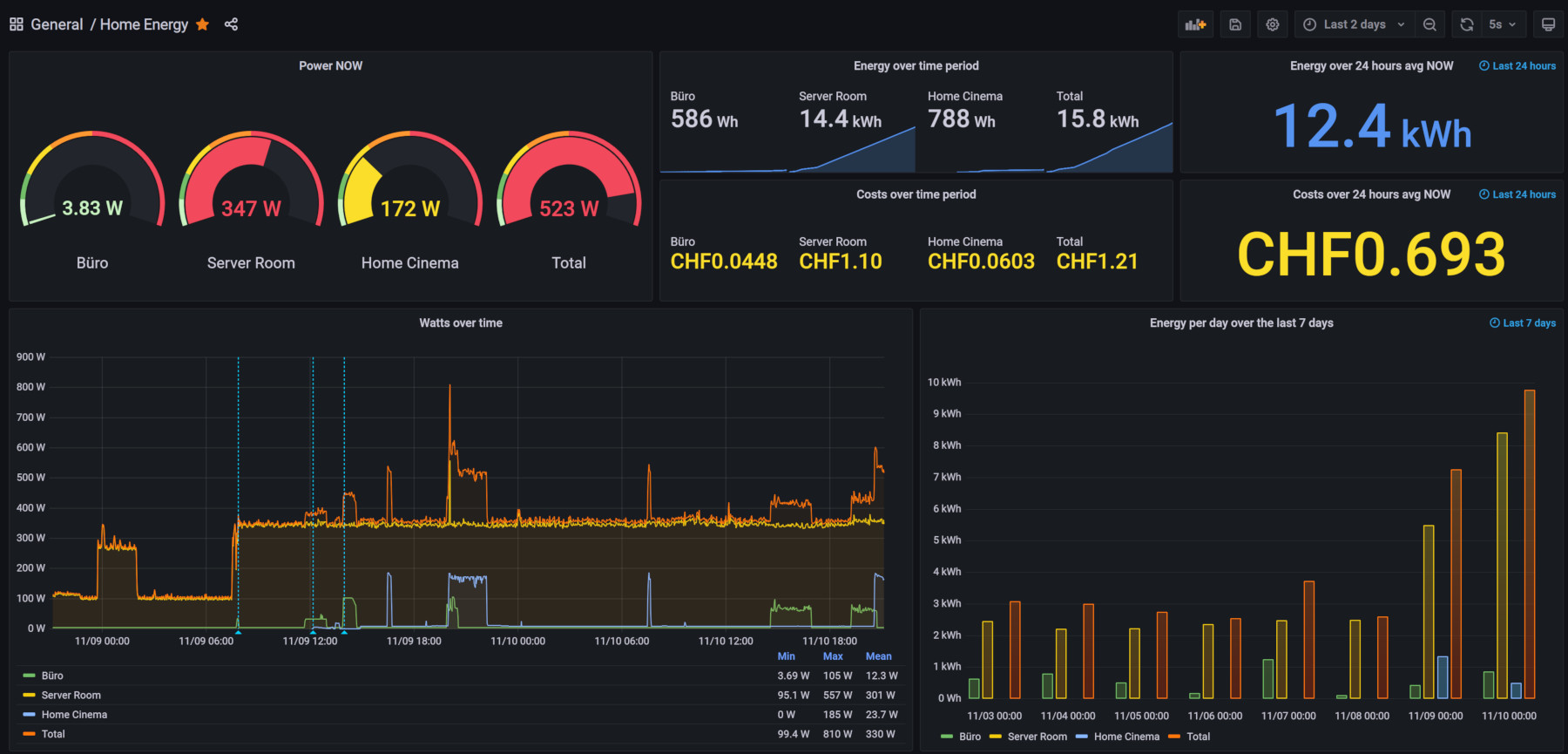Open the green Büro color swatch in Watts legend
This screenshot has width=1568, height=754.
pos(29,676)
